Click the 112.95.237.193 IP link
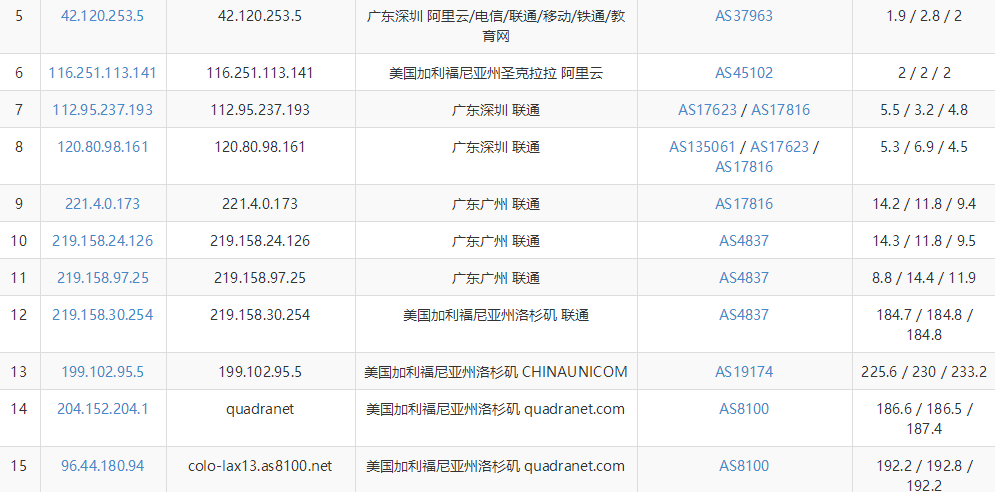The height and width of the screenshot is (492, 995). [102, 110]
